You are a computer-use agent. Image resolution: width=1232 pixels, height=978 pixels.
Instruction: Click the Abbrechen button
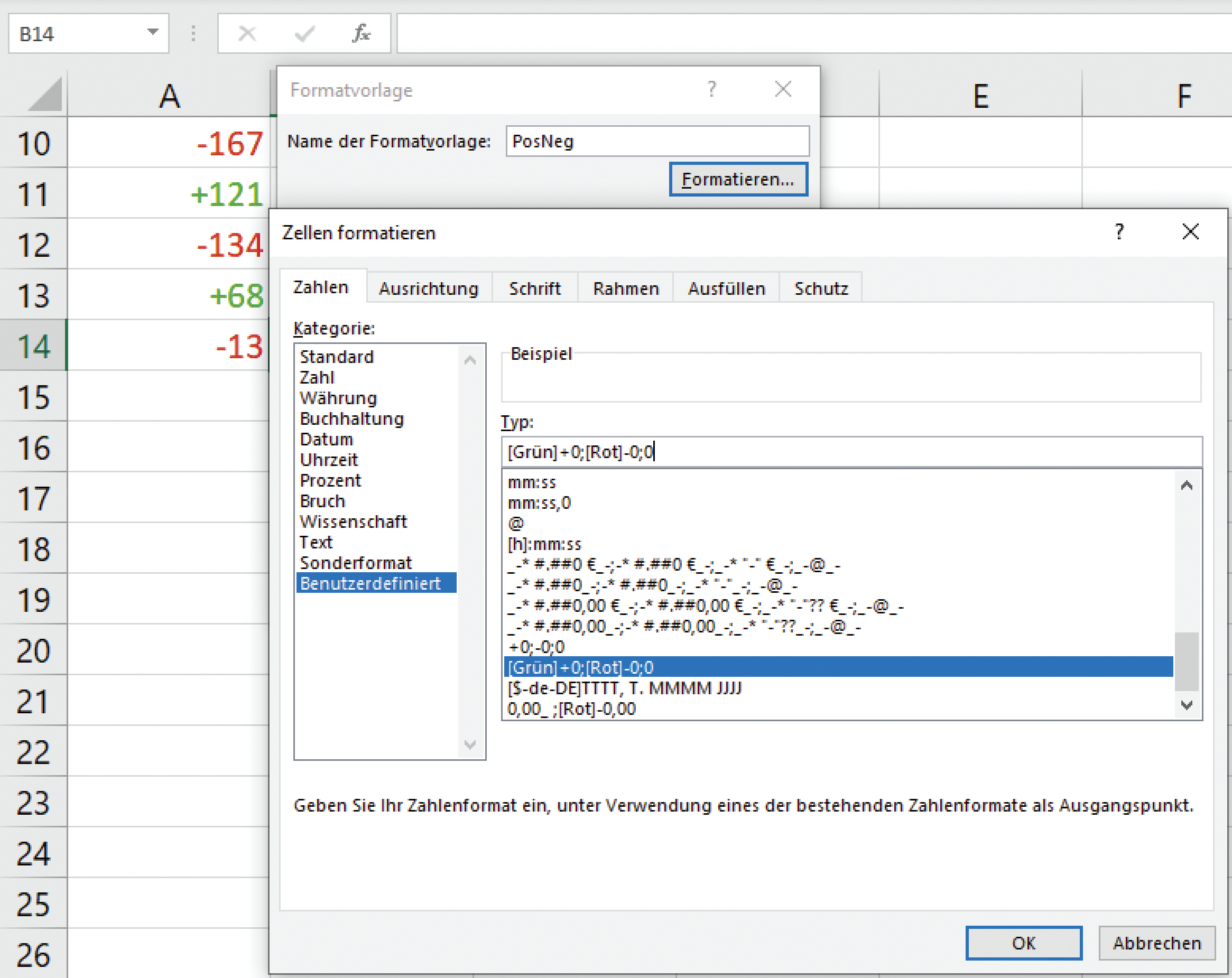(1156, 943)
